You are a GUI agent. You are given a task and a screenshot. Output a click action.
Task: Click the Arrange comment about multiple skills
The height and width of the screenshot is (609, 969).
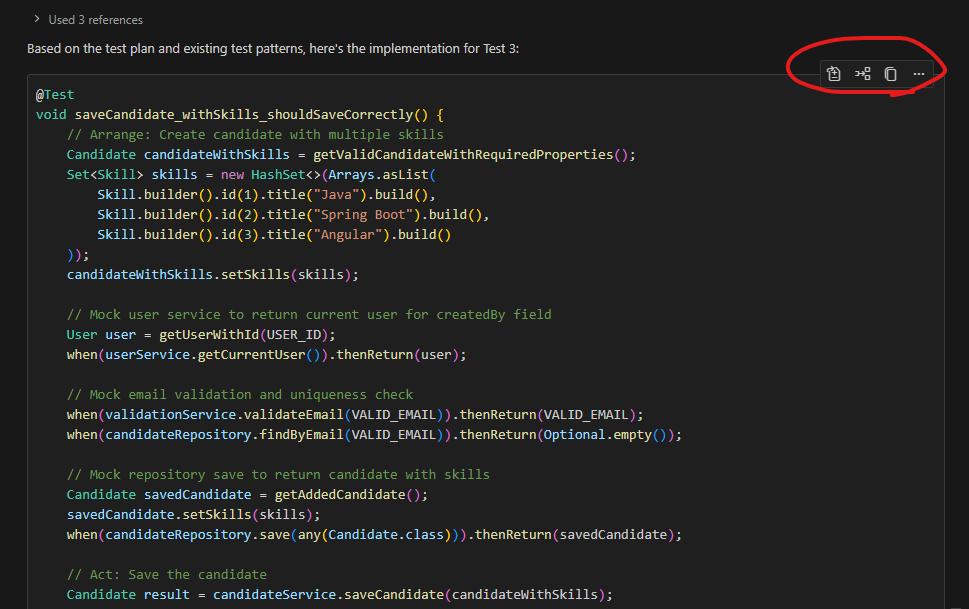pyautogui.click(x=255, y=135)
